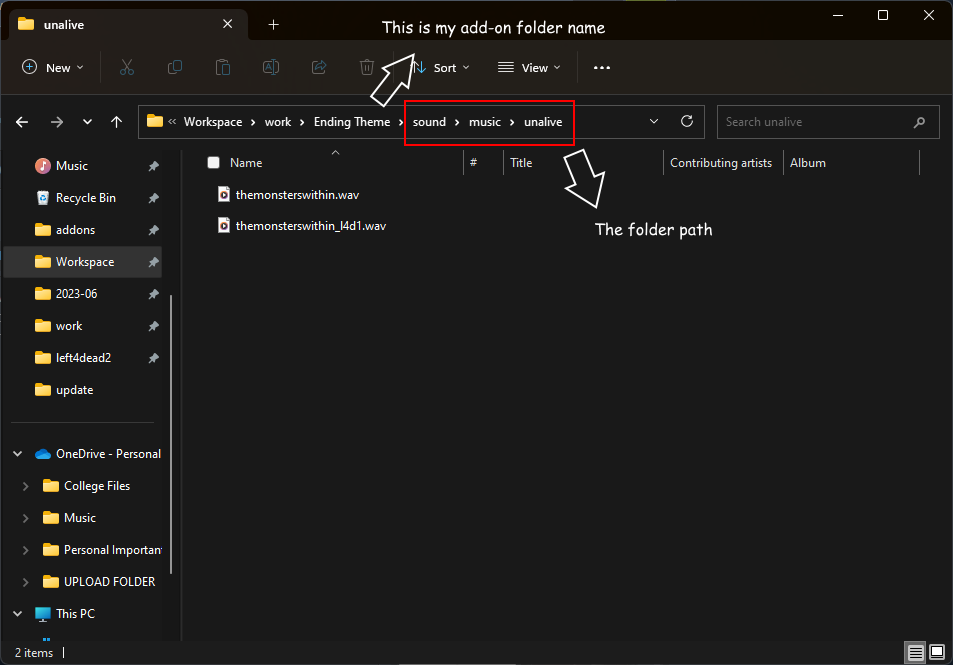This screenshot has width=953, height=665.
Task: Click the Rename icon in toolbar
Action: tap(271, 67)
